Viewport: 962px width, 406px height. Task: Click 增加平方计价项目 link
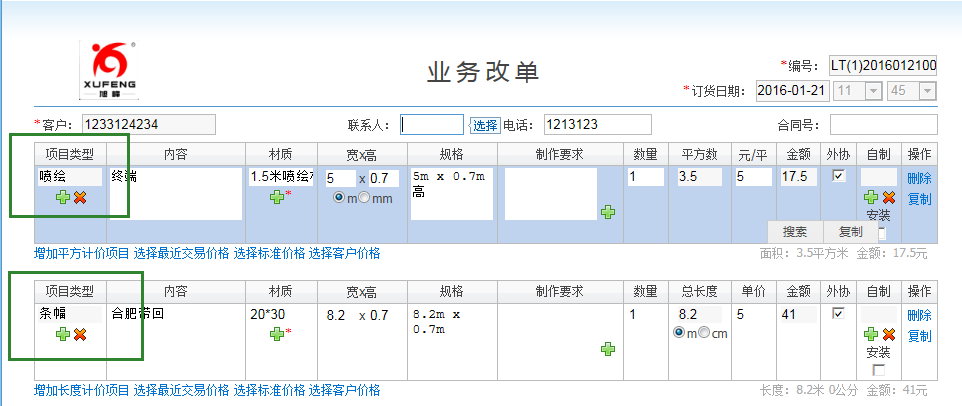point(81,253)
